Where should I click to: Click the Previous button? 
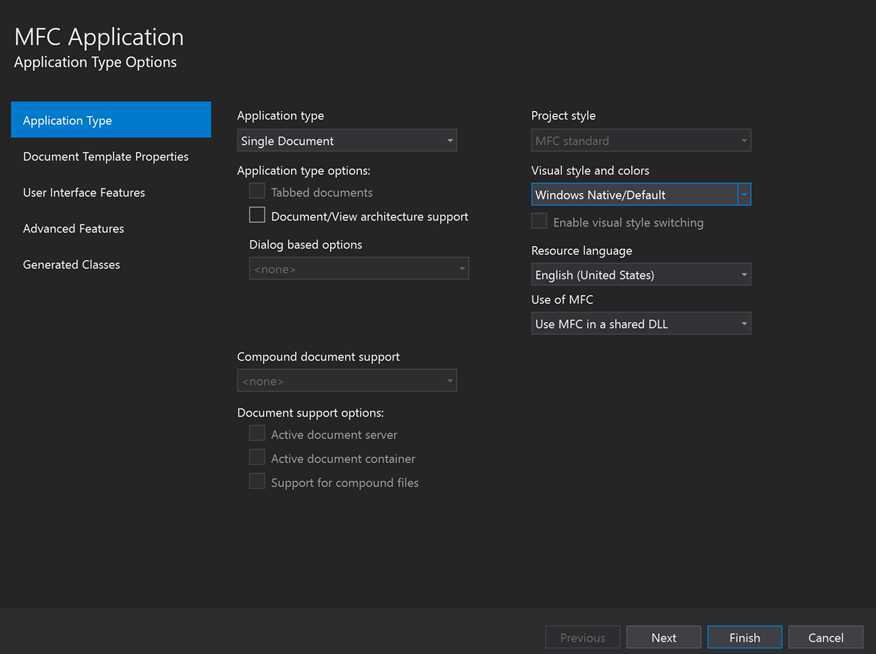pos(583,637)
